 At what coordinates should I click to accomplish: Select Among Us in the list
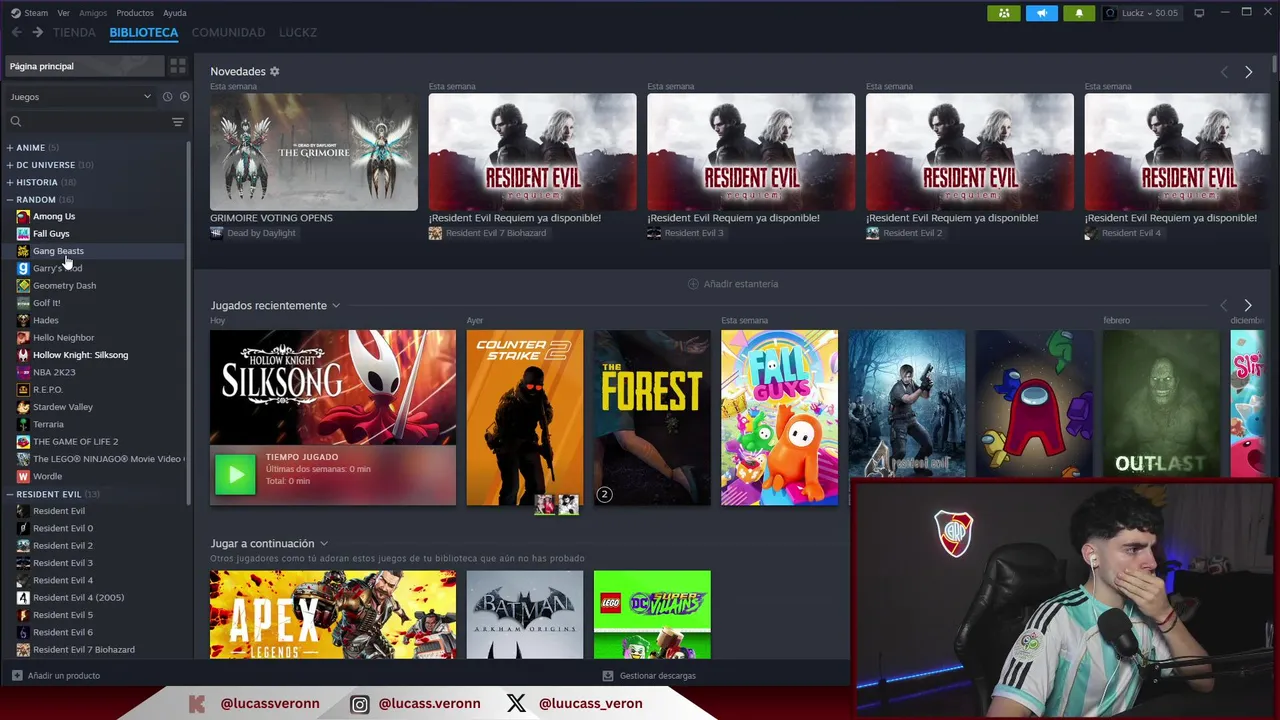(x=54, y=216)
